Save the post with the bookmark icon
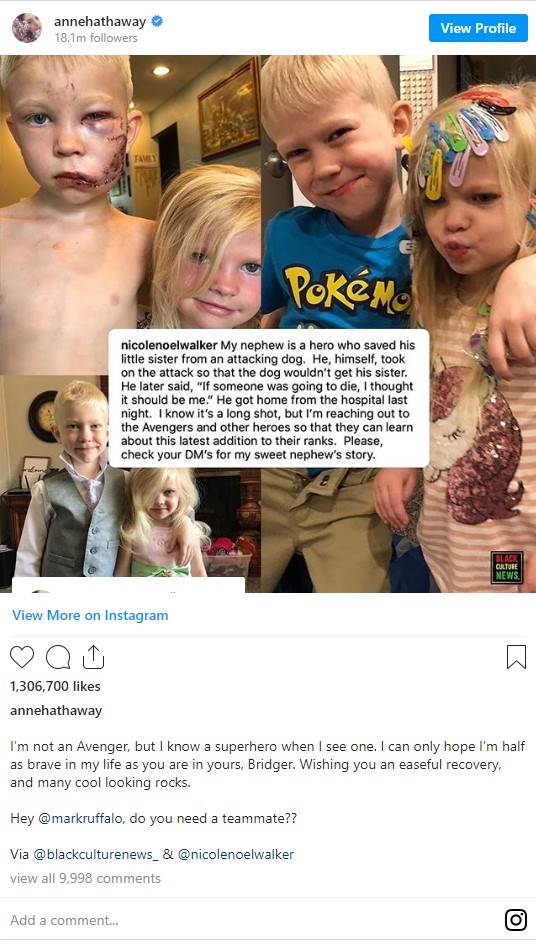536x945 pixels. point(516,657)
